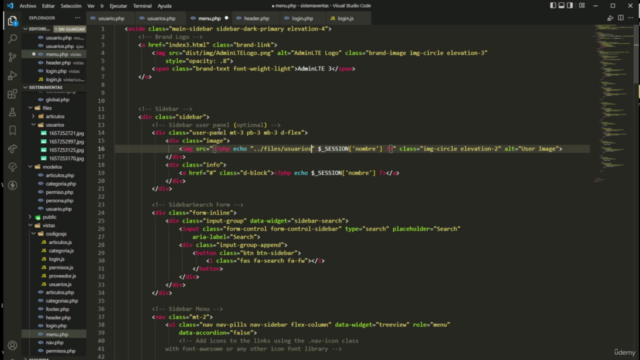Collapse the files folder

(x=31, y=108)
